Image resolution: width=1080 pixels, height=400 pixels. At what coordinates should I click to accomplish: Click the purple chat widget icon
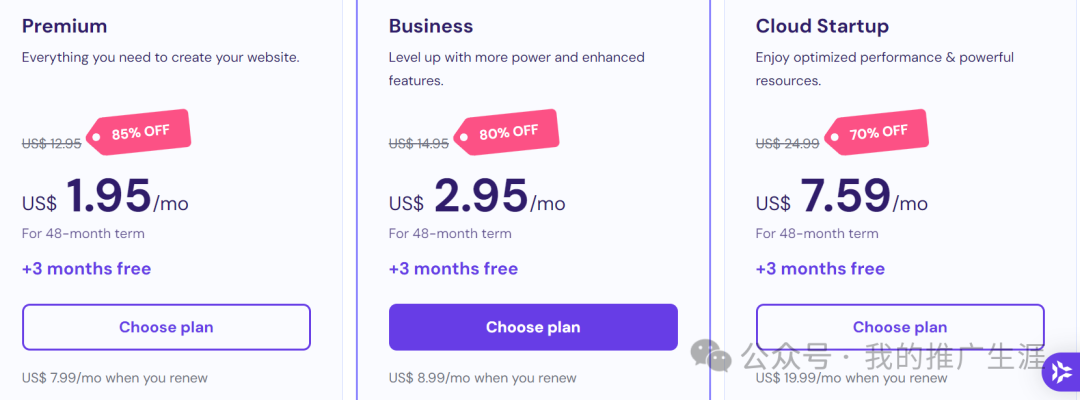pyautogui.click(x=1061, y=372)
